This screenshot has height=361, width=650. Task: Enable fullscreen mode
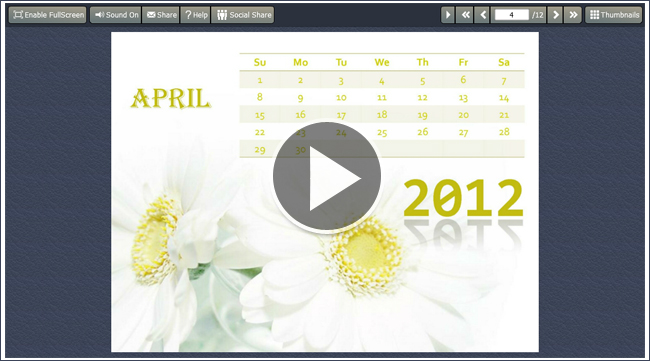(48, 15)
